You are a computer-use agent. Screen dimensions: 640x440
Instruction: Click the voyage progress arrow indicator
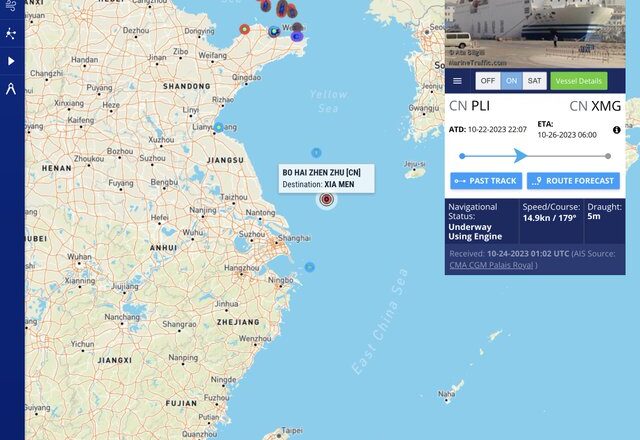[x=520, y=156]
